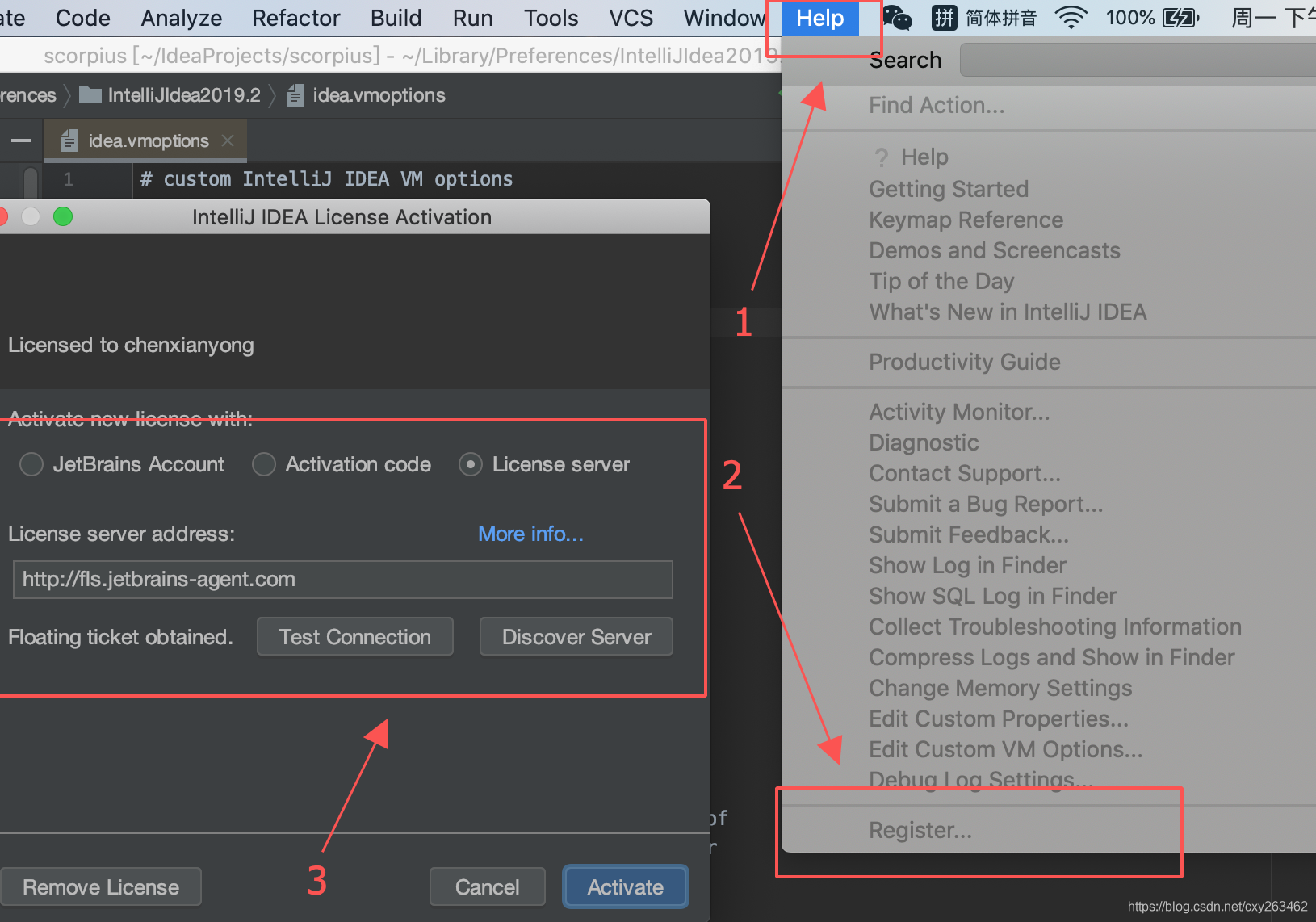
Task: Click the Test Connection button
Action: click(x=355, y=637)
